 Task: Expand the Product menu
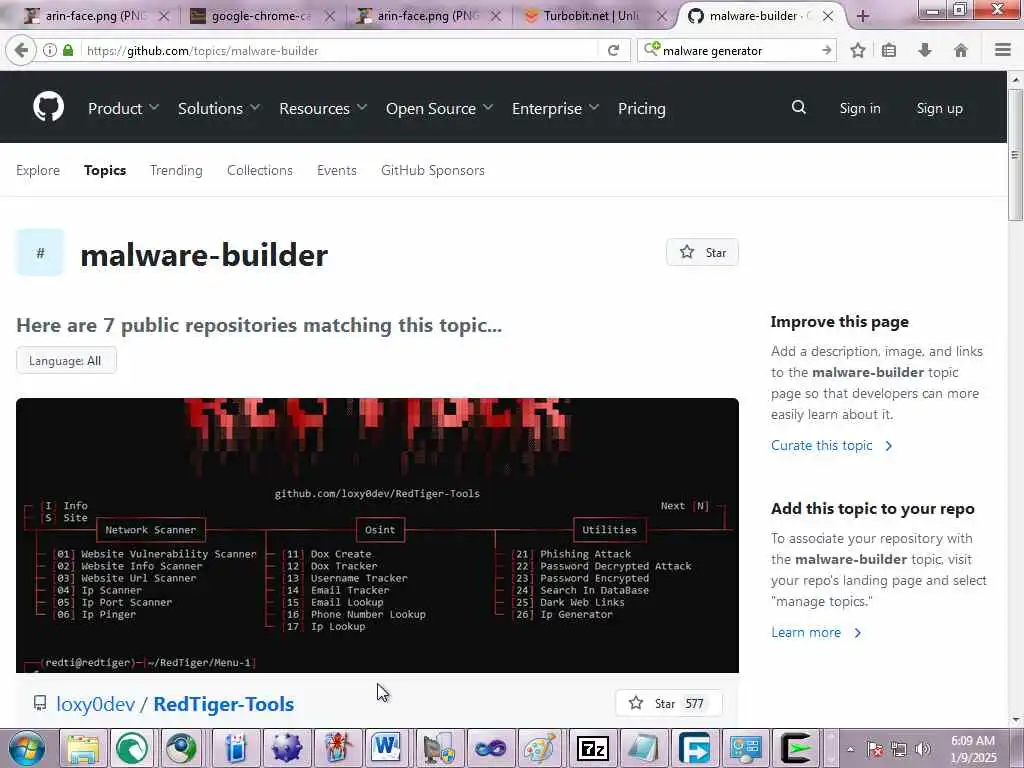coord(123,108)
